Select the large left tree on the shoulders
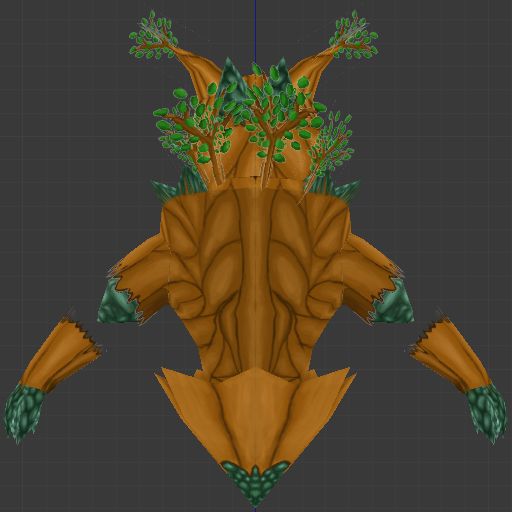Screen dimensions: 512x512 click(193, 130)
